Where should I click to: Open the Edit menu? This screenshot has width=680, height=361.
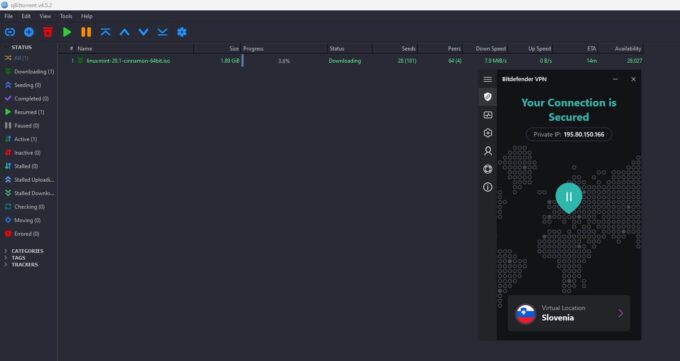pyautogui.click(x=26, y=16)
